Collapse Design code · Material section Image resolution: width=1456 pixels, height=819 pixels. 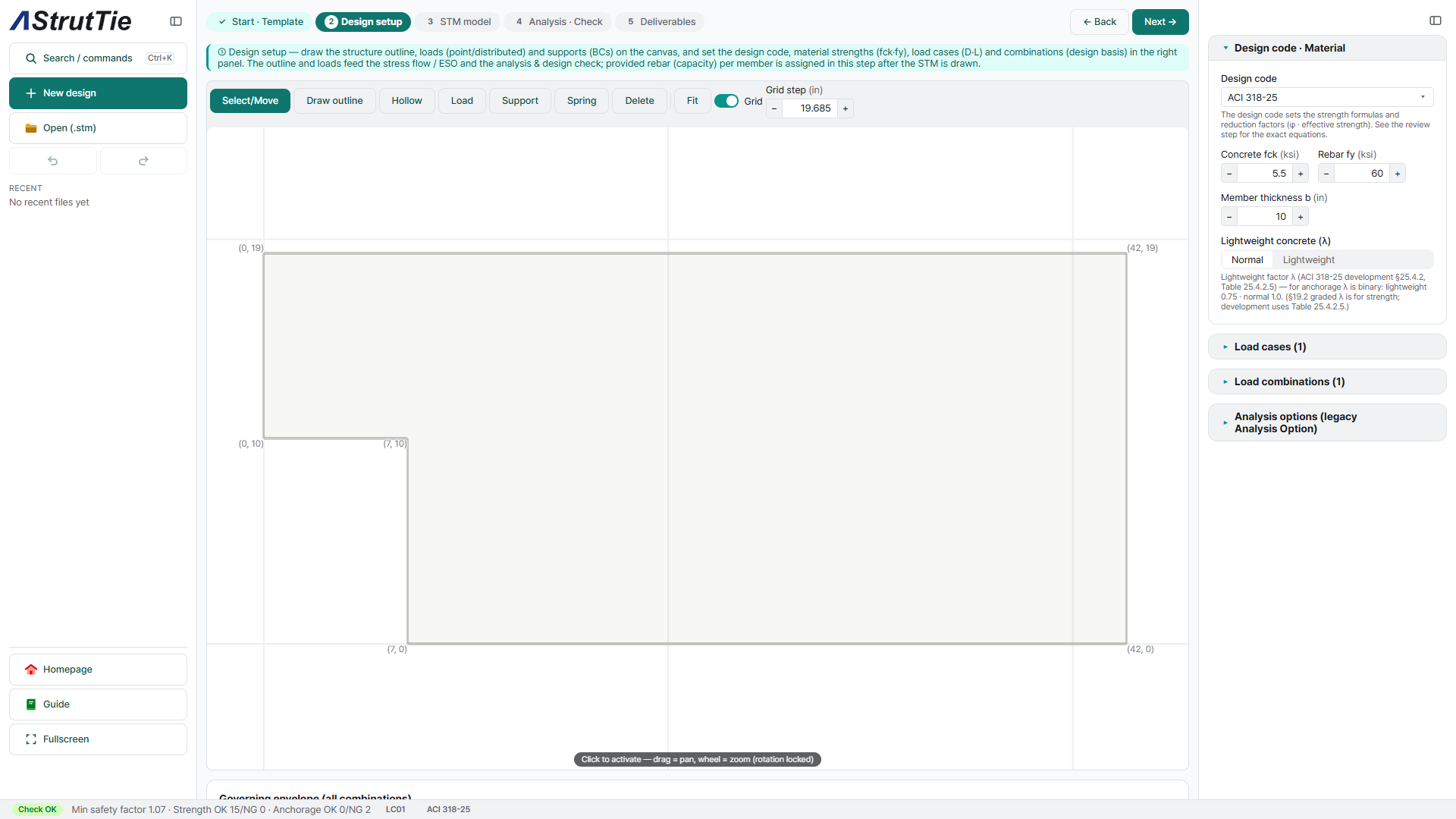pos(1327,48)
